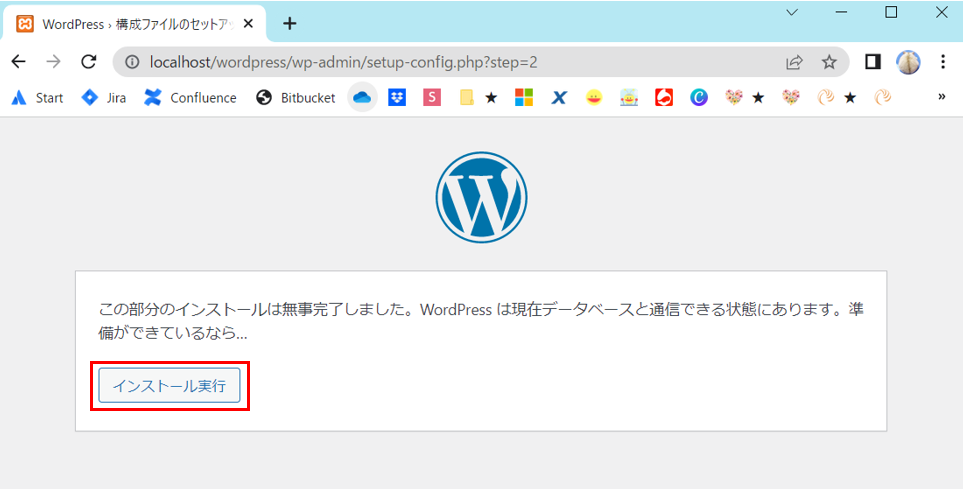Open the OneDrive cloud bookmark icon
The height and width of the screenshot is (489, 963).
(x=362, y=97)
